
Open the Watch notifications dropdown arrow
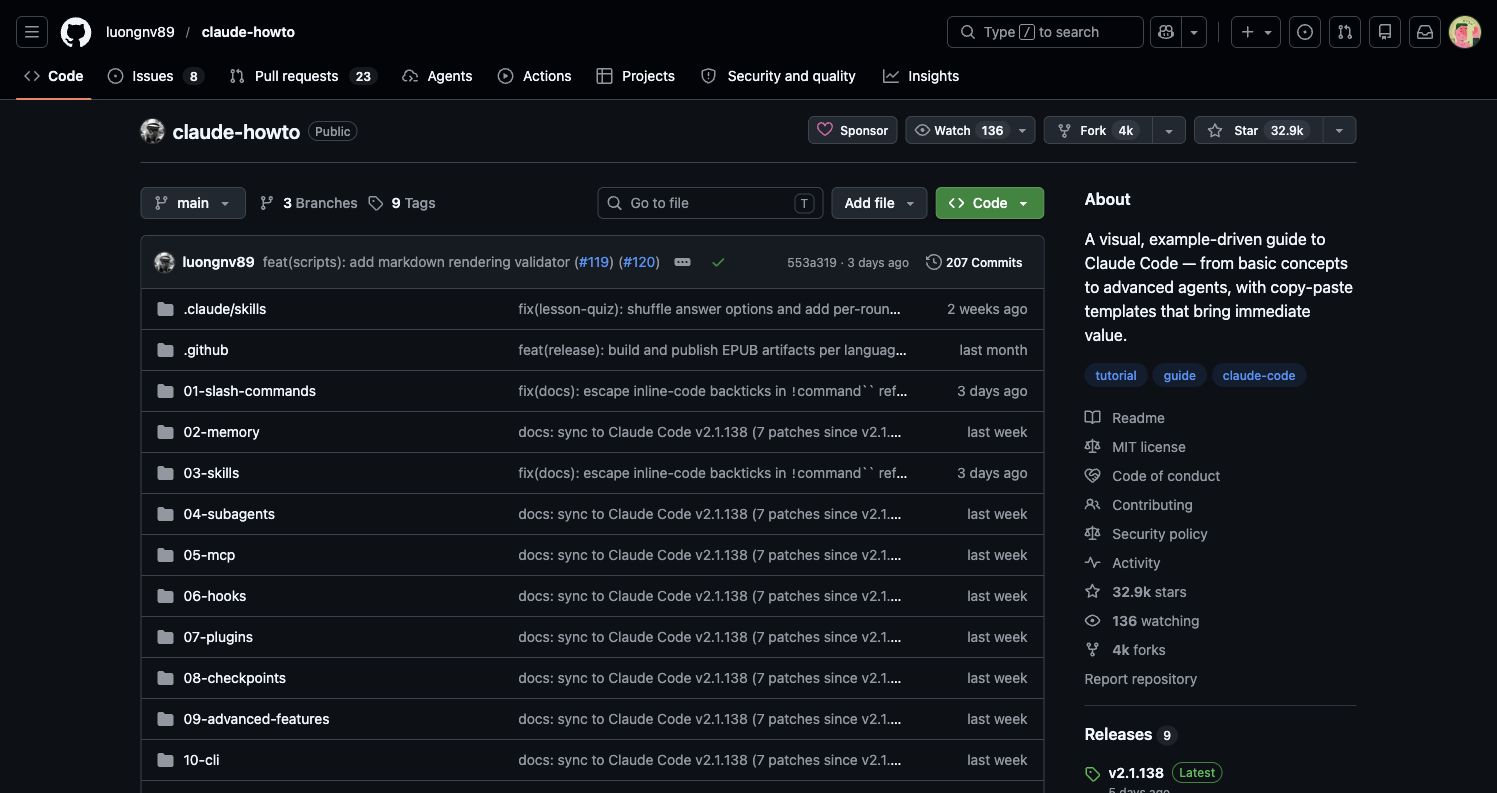coord(1022,131)
